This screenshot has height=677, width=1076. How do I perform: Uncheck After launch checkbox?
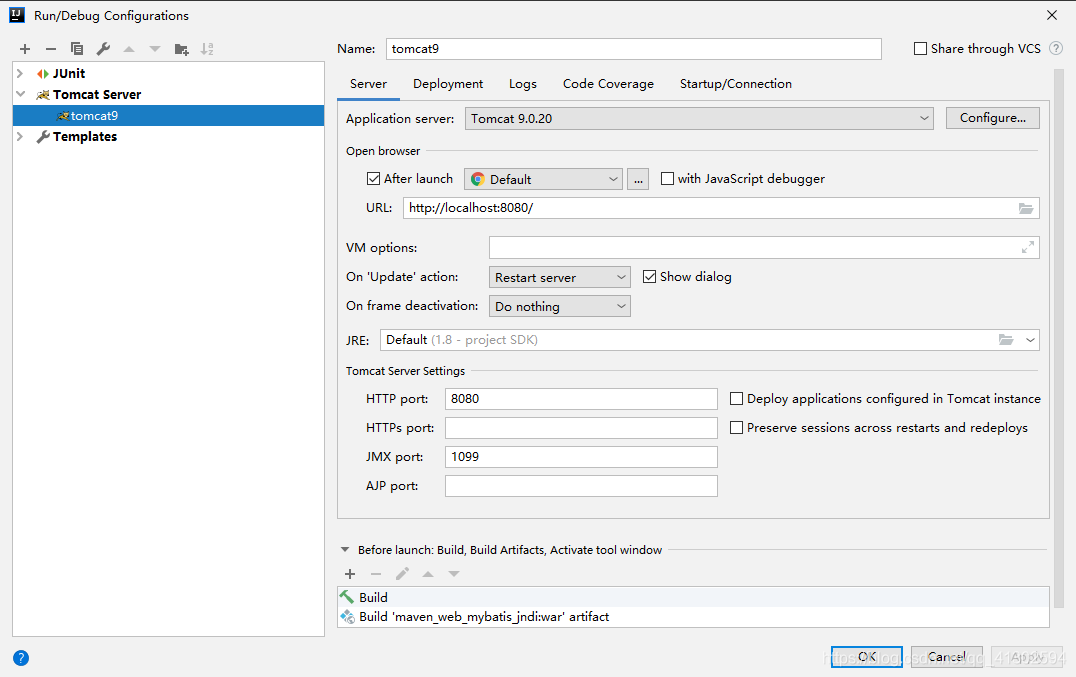click(x=373, y=179)
